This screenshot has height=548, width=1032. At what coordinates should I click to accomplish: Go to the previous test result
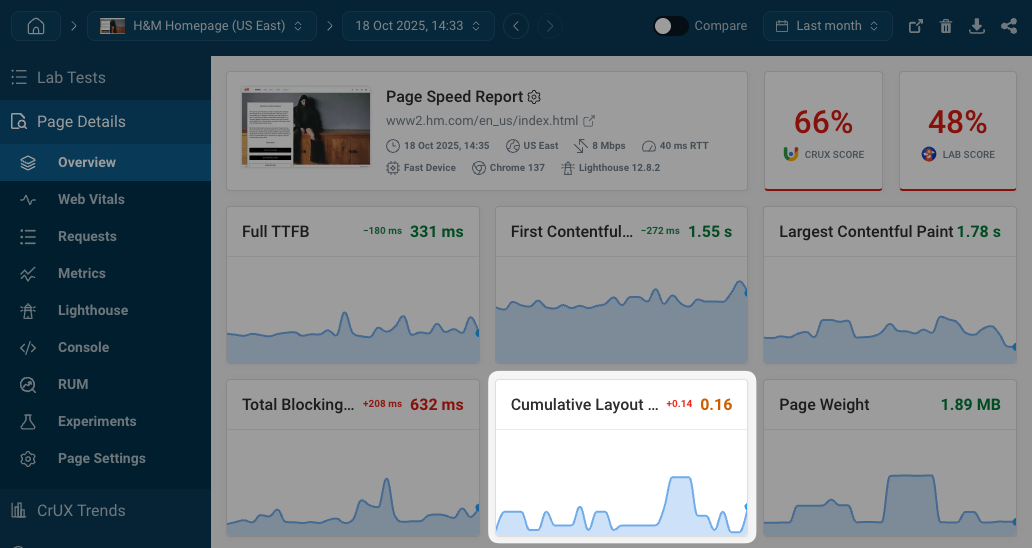[516, 26]
